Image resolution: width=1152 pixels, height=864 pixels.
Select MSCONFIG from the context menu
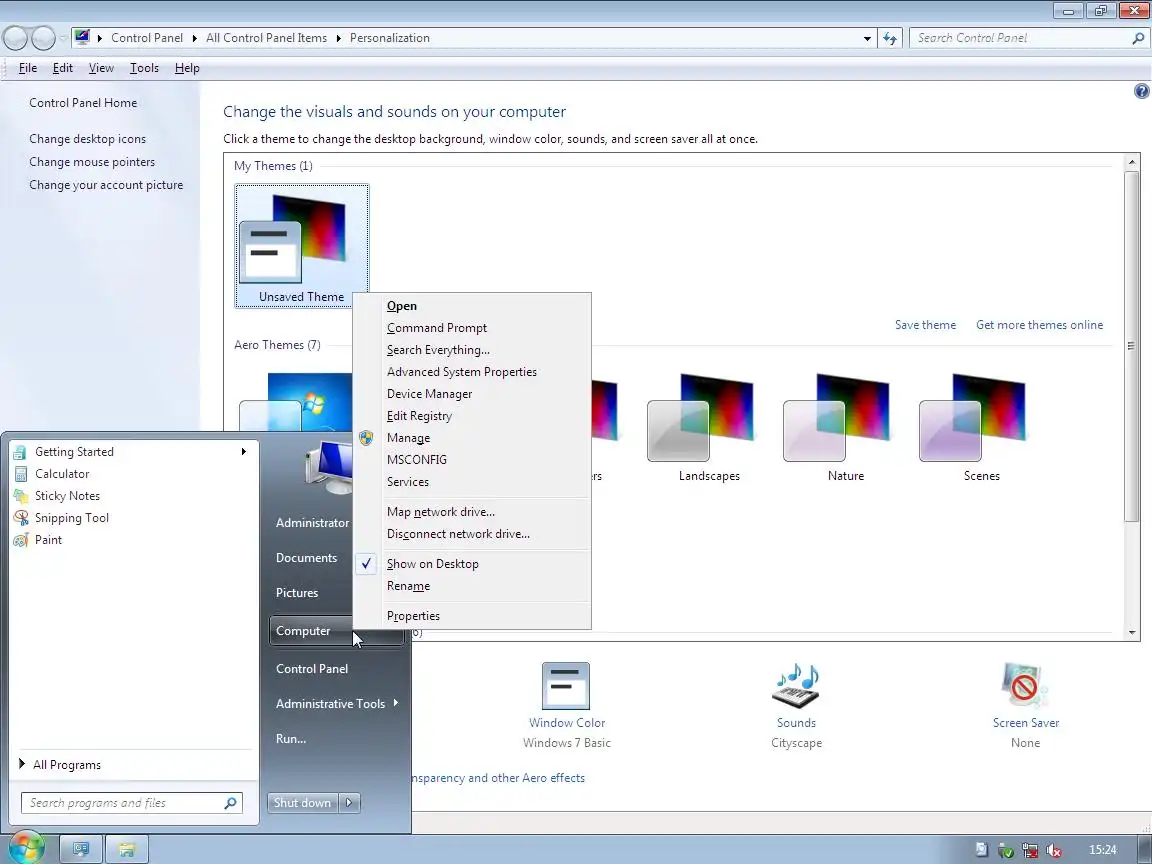click(x=472, y=460)
